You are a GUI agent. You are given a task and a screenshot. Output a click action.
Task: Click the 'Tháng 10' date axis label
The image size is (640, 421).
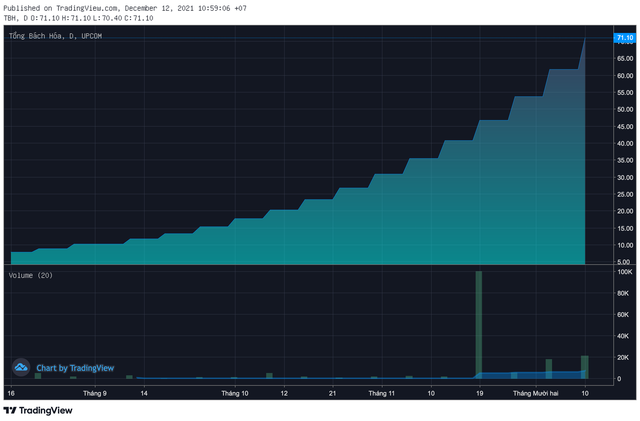[235, 393]
